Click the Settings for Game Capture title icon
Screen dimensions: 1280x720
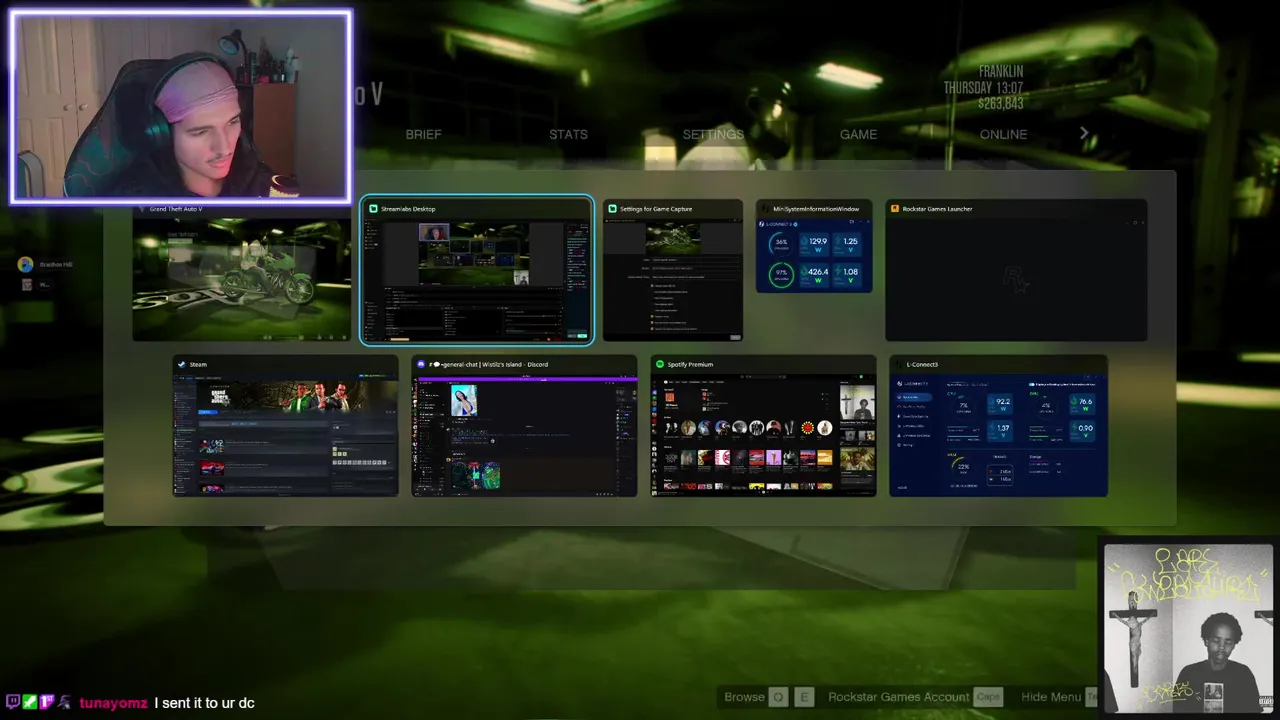pos(612,209)
